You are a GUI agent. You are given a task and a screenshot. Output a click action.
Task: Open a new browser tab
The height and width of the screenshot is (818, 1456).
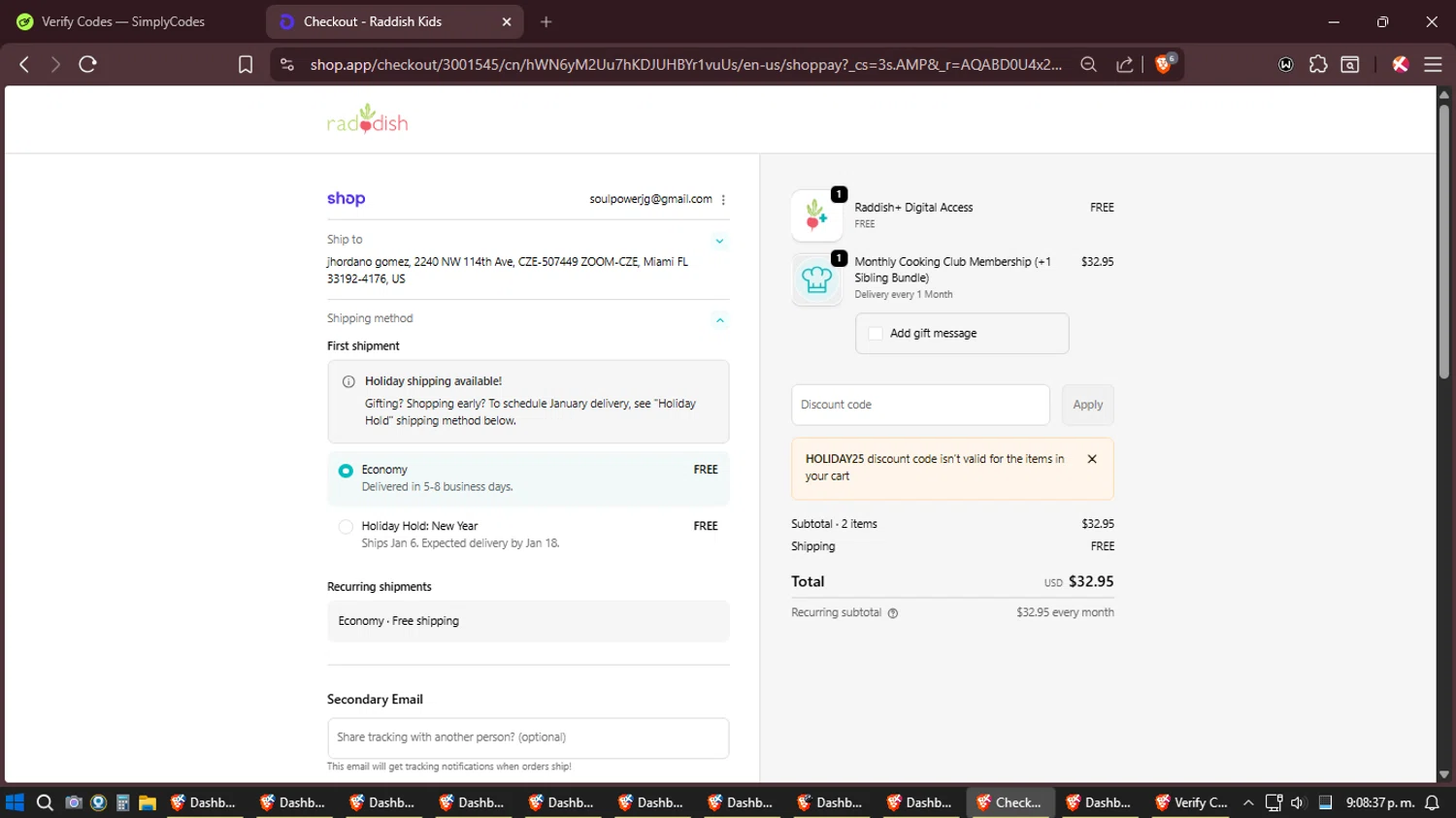[546, 21]
